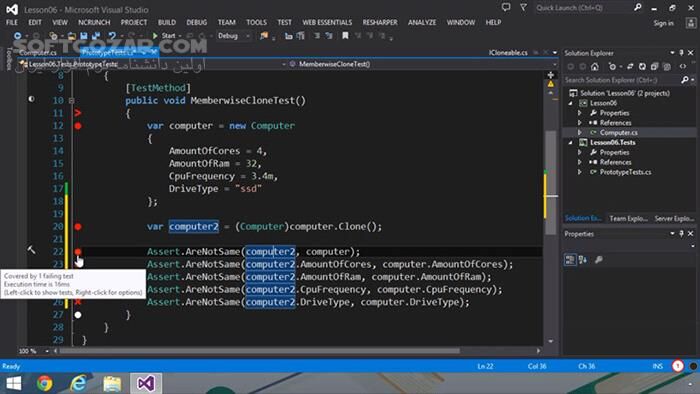This screenshot has width=700, height=394.
Task: Click the Sync with Active Document icon
Action: (x=630, y=66)
